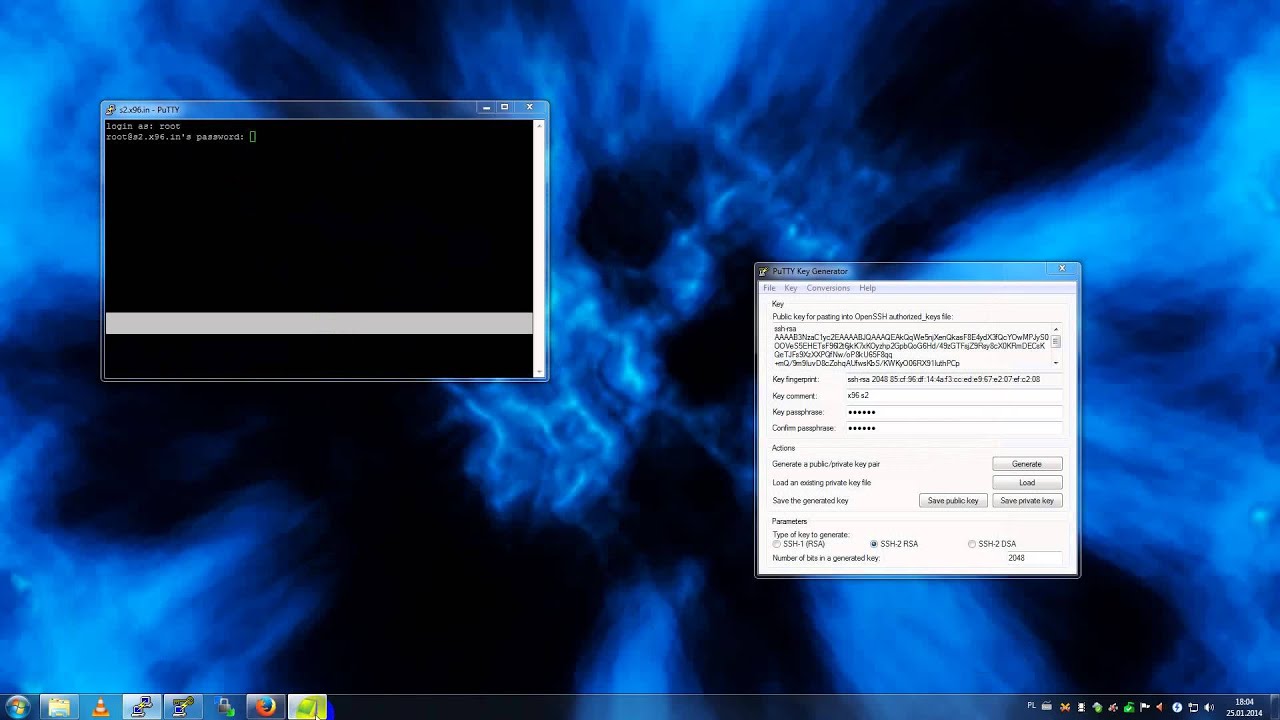Click the PuTTY Key Generator title bar icon
1280x720 pixels.
763,271
